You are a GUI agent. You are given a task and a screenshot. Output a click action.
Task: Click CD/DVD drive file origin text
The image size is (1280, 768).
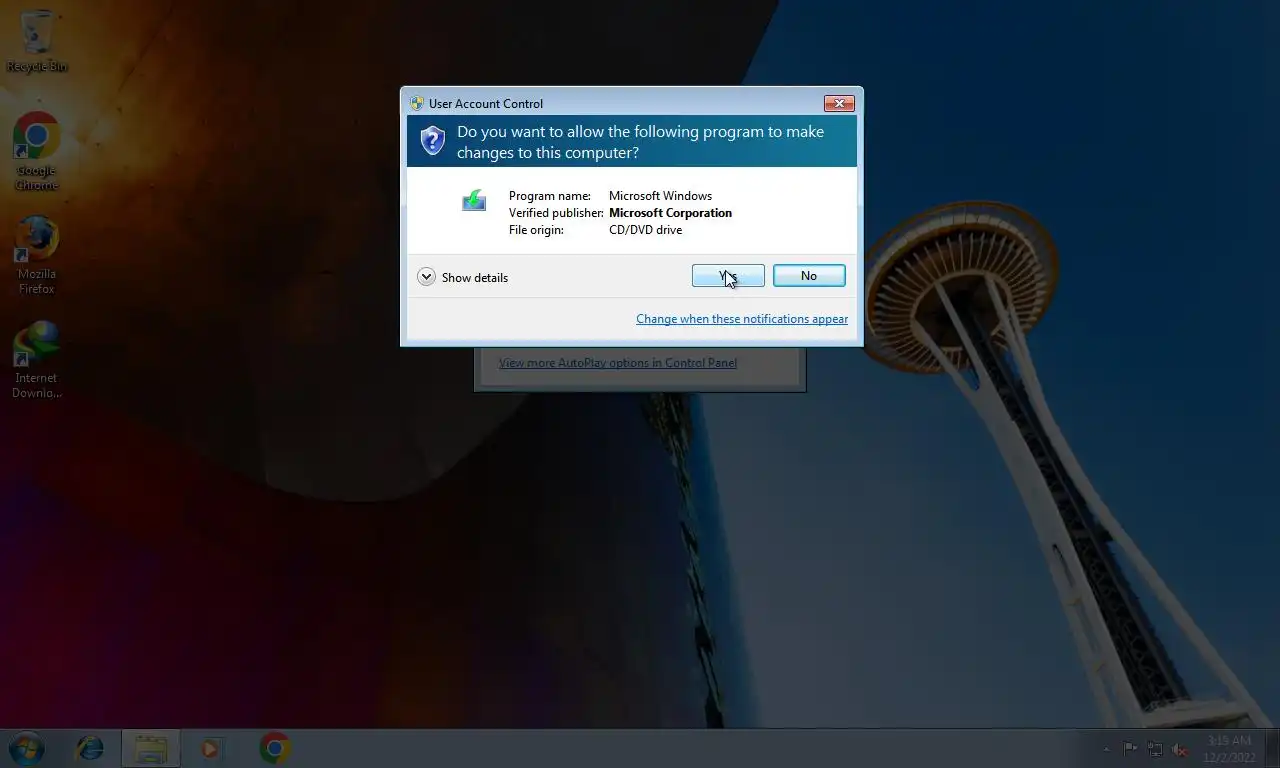coord(645,230)
